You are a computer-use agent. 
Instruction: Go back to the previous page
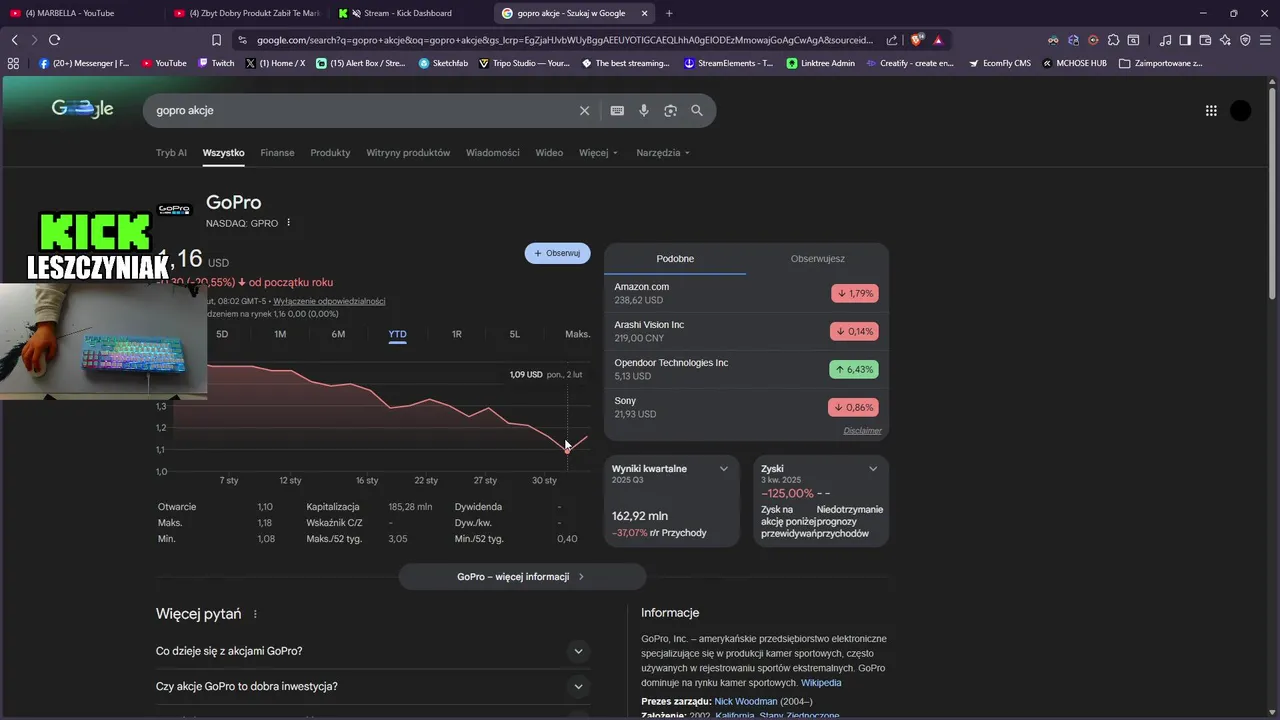point(14,40)
